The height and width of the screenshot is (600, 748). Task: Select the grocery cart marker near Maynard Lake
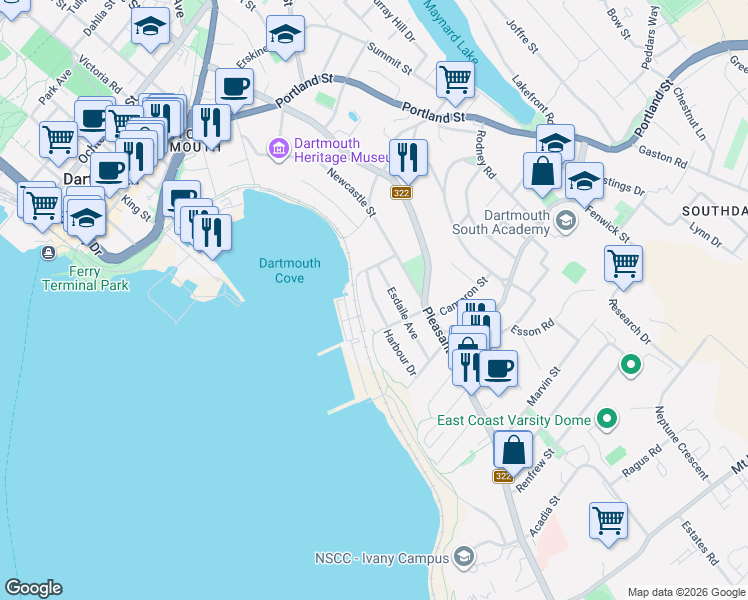(455, 82)
